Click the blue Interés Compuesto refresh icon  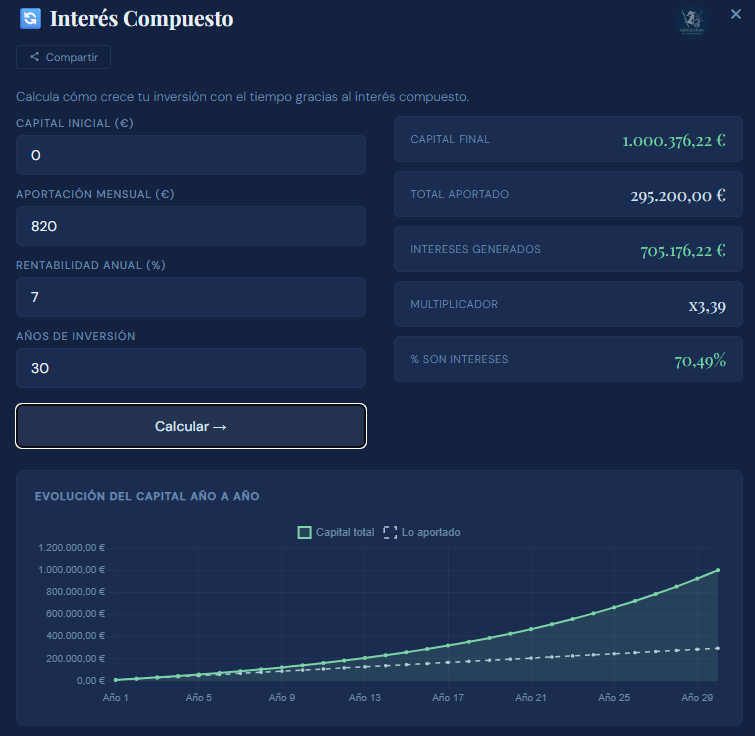pos(30,19)
